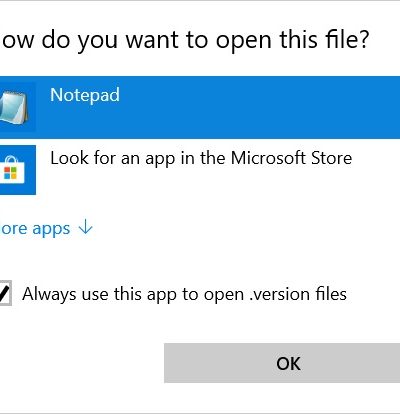Click the Always use this app label text
The image size is (400, 414).
(x=184, y=294)
